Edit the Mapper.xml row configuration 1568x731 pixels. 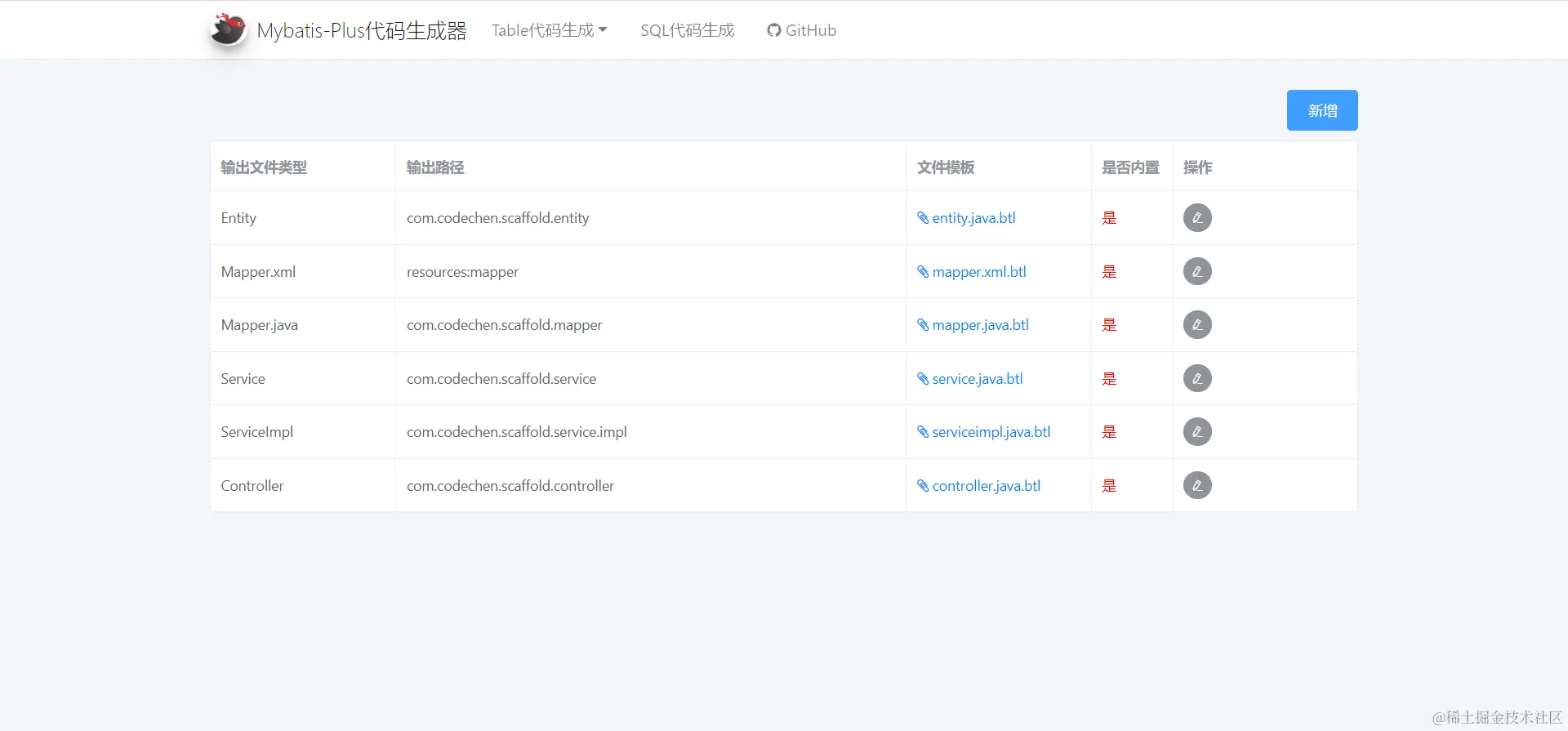point(1197,271)
